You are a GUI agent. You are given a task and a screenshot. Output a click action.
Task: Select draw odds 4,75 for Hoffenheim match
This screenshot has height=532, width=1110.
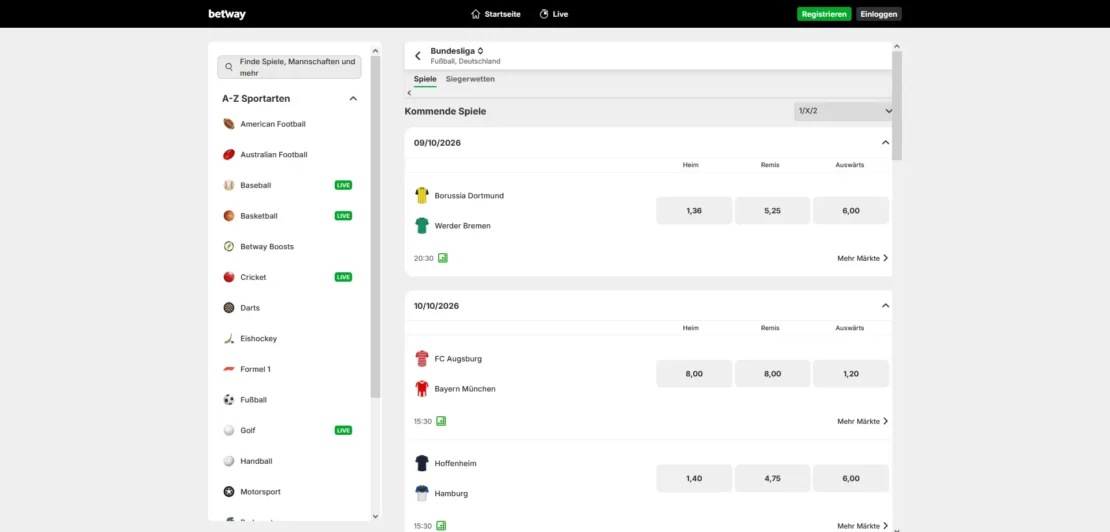tap(772, 478)
